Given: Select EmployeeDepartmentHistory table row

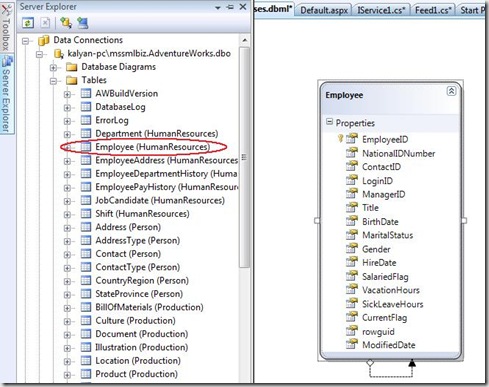Looking at the screenshot, I should (166, 174).
